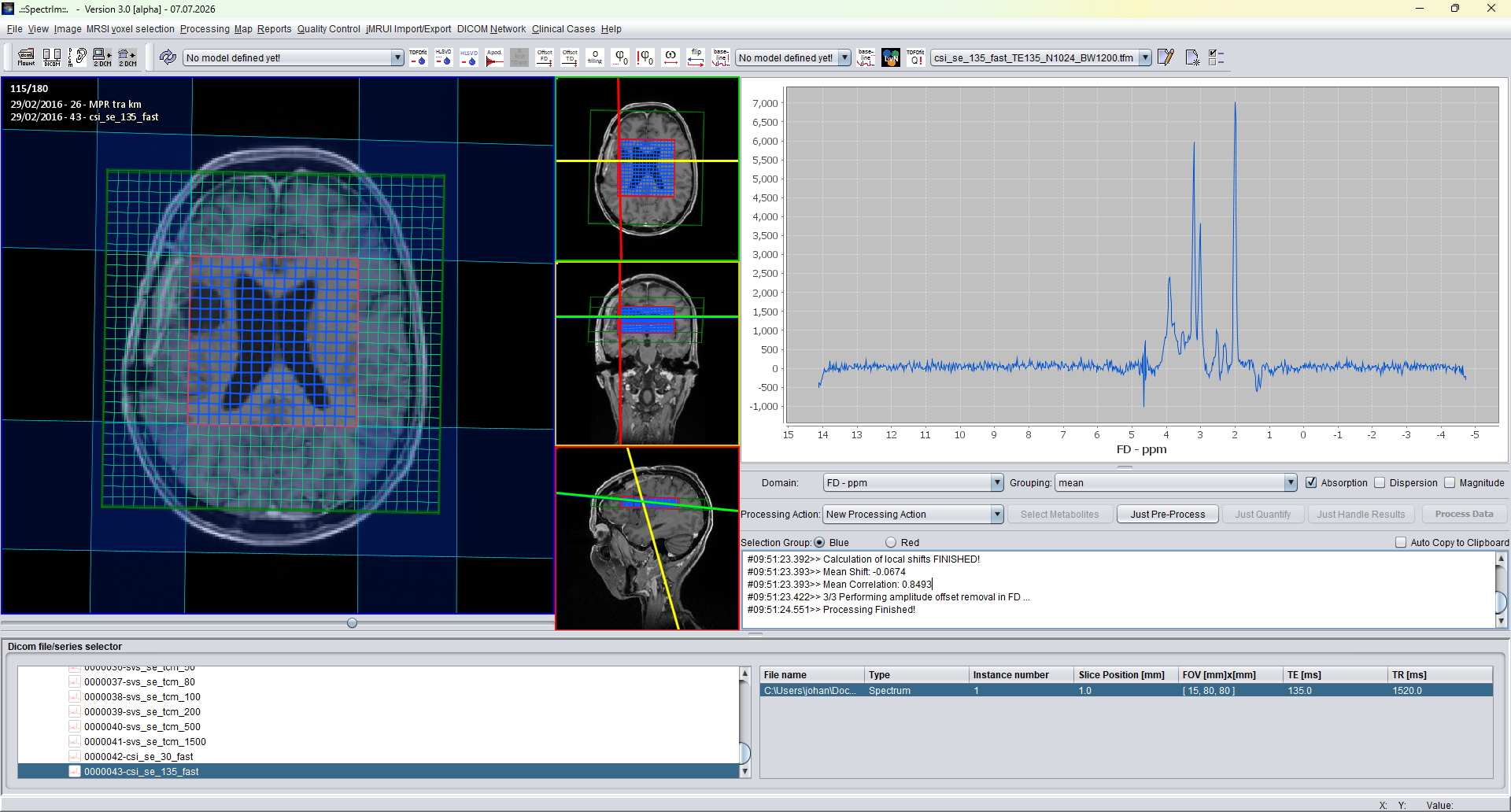Click the log panel vertical scrollbar
This screenshot has height=812, width=1511.
[1501, 589]
